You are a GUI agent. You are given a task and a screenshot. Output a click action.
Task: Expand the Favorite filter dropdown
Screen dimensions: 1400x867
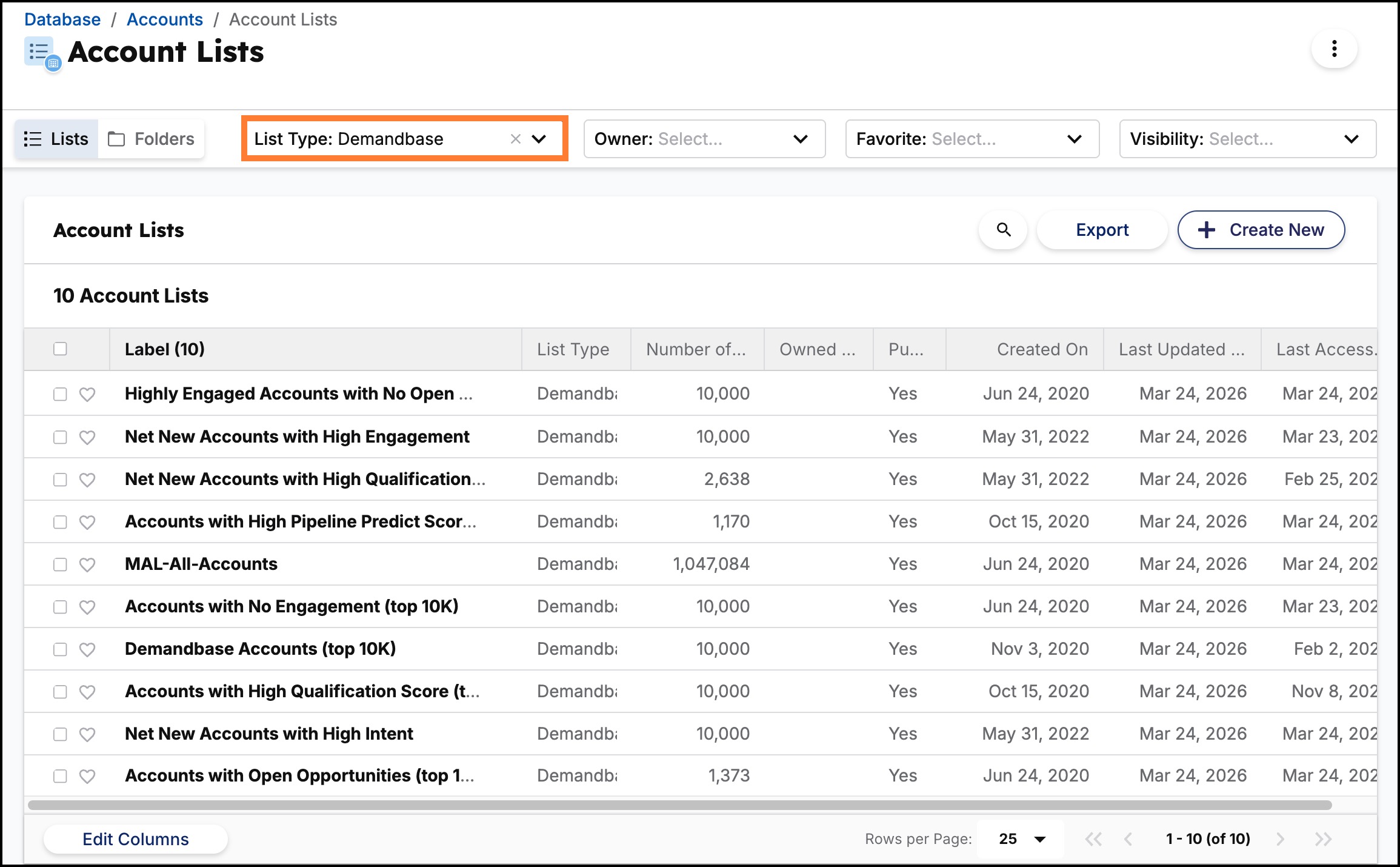click(972, 139)
